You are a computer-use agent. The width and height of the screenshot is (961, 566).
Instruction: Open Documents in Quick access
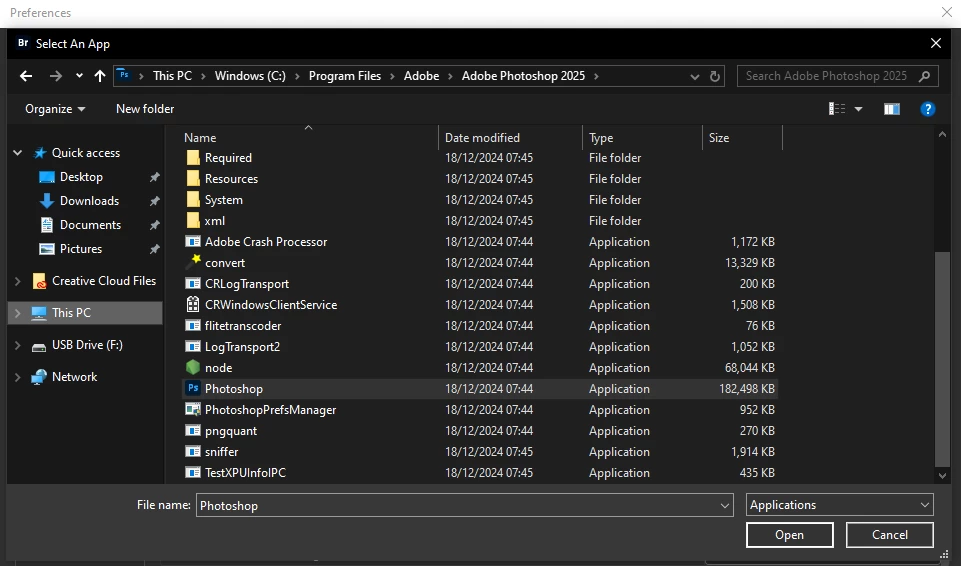(x=90, y=225)
